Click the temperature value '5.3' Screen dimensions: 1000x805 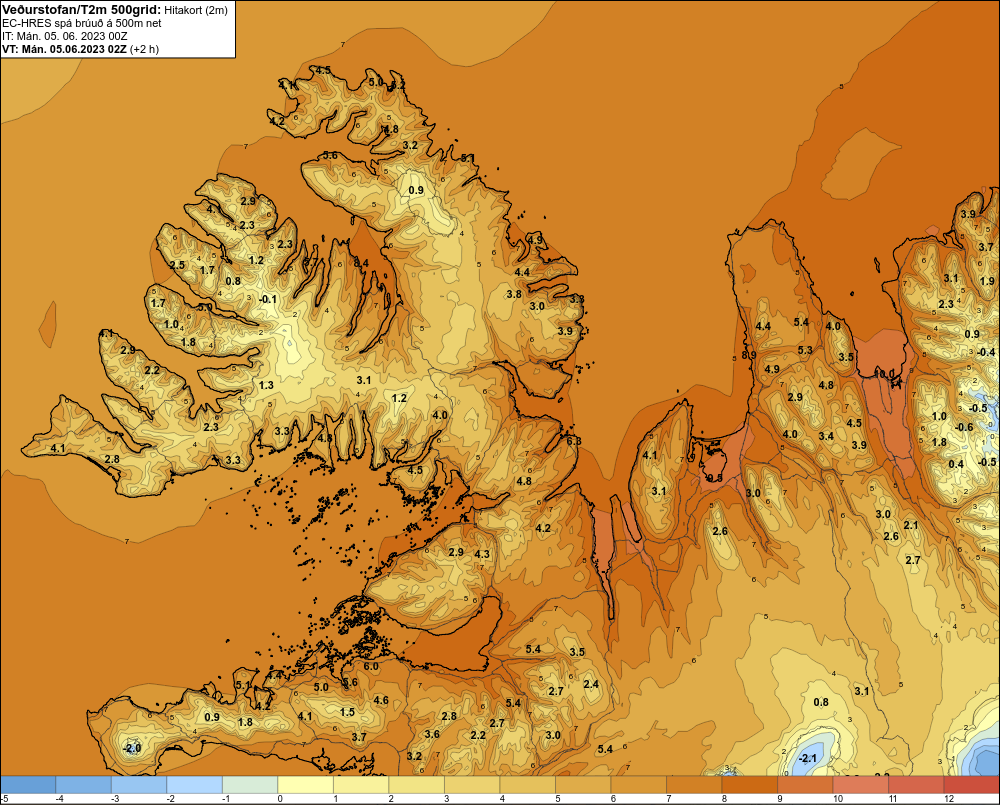point(805,350)
